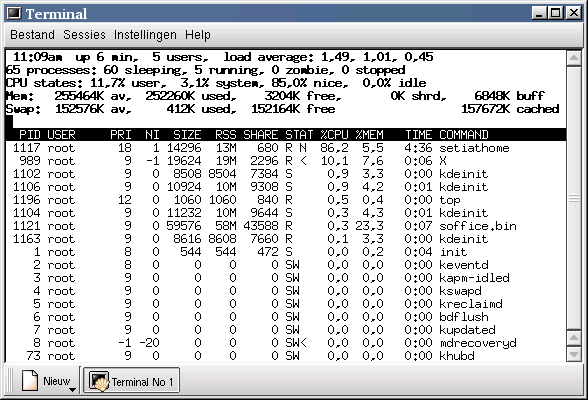Image resolution: width=588 pixels, height=400 pixels.
Task: Click the scrollbar page-up arrow above the down arrow
Action: tap(574, 338)
